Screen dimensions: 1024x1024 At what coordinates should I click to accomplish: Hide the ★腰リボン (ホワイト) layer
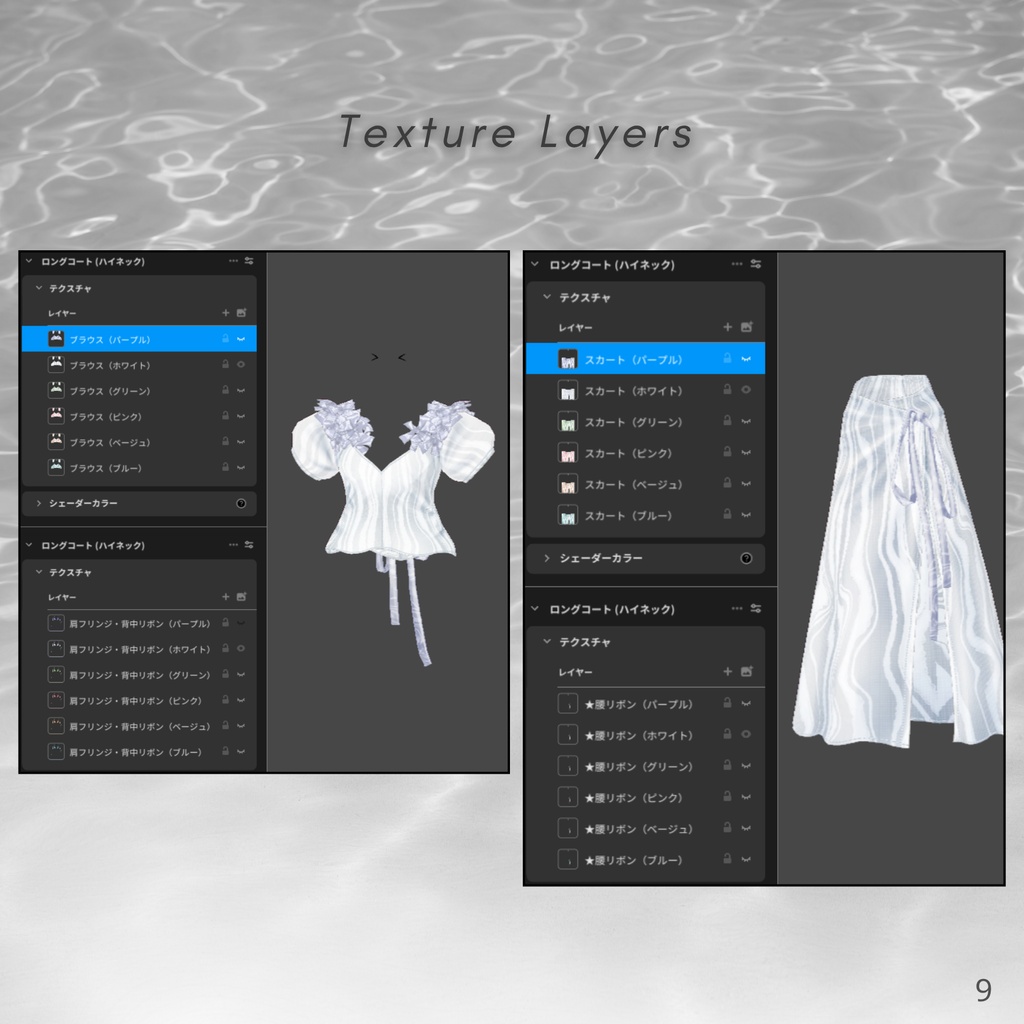[x=746, y=735]
